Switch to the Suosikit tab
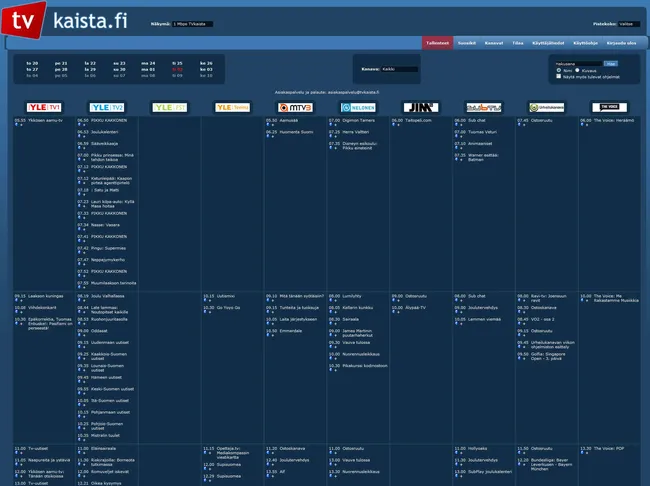 point(467,43)
